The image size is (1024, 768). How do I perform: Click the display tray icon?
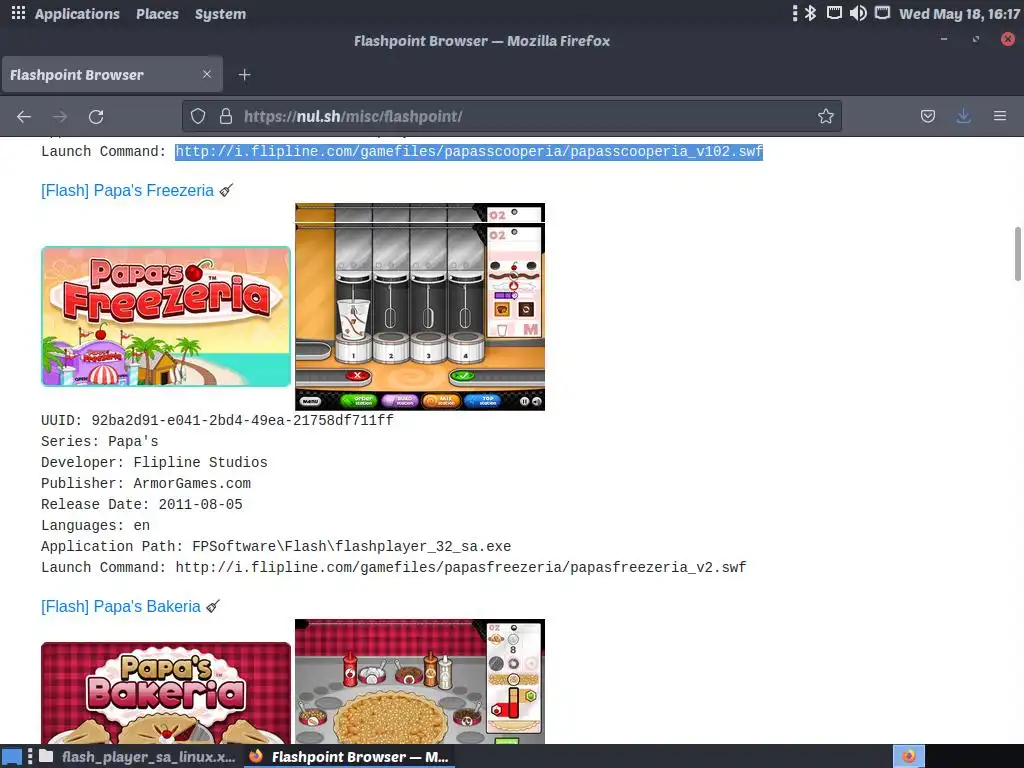click(x=882, y=13)
